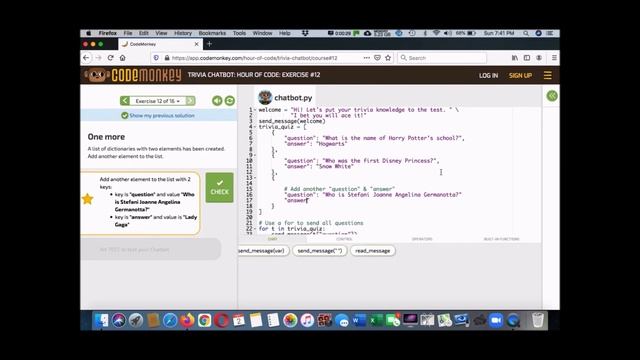Open Word from the Dock
The image size is (640, 360).
pos(359,320)
